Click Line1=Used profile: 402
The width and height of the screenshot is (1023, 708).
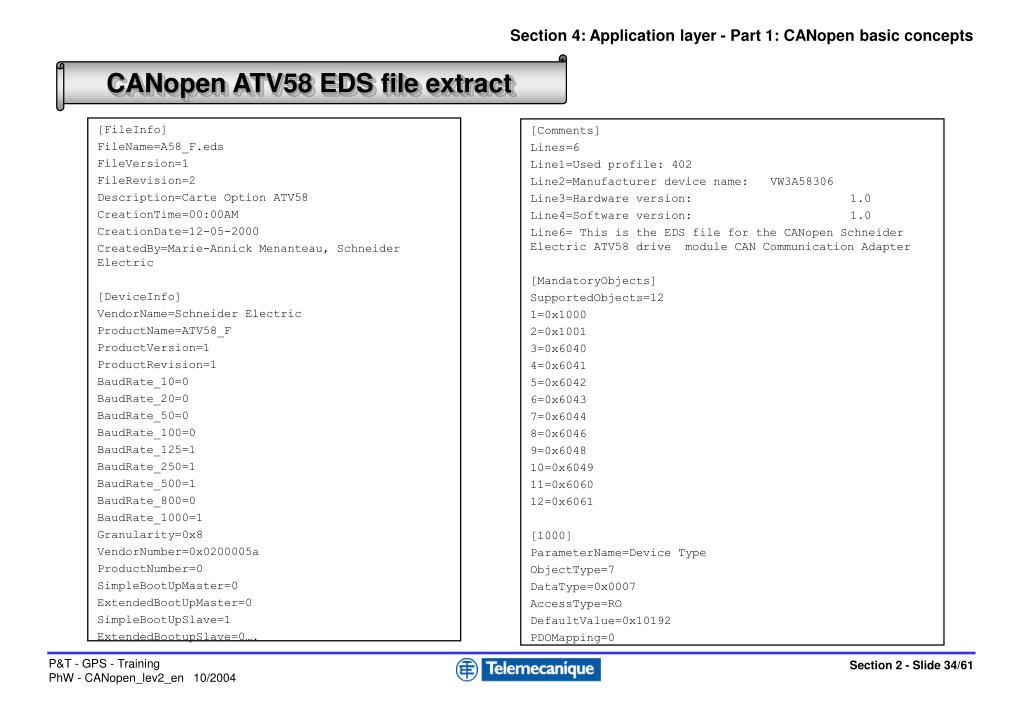pyautogui.click(x=611, y=164)
